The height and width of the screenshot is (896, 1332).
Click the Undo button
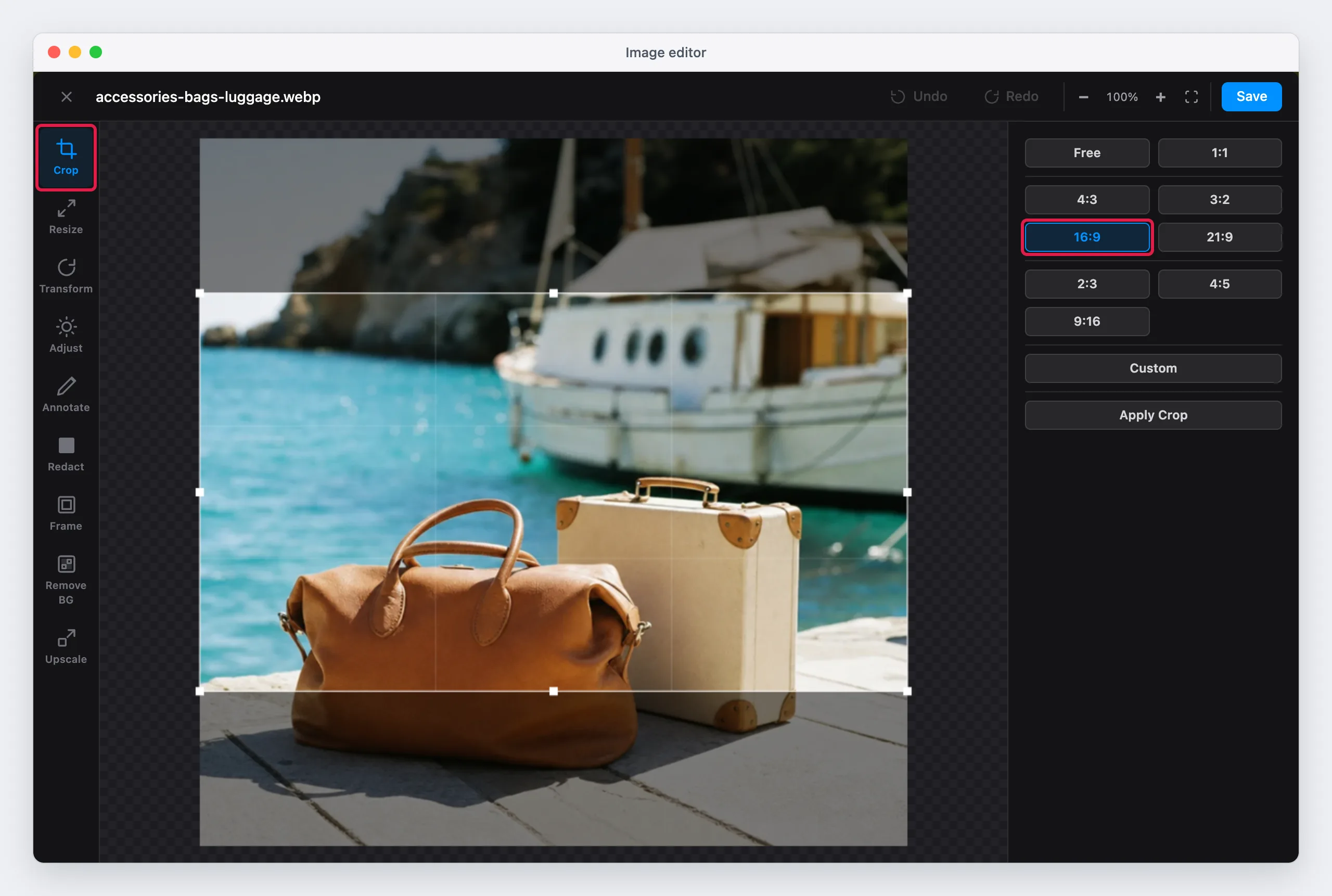(919, 97)
